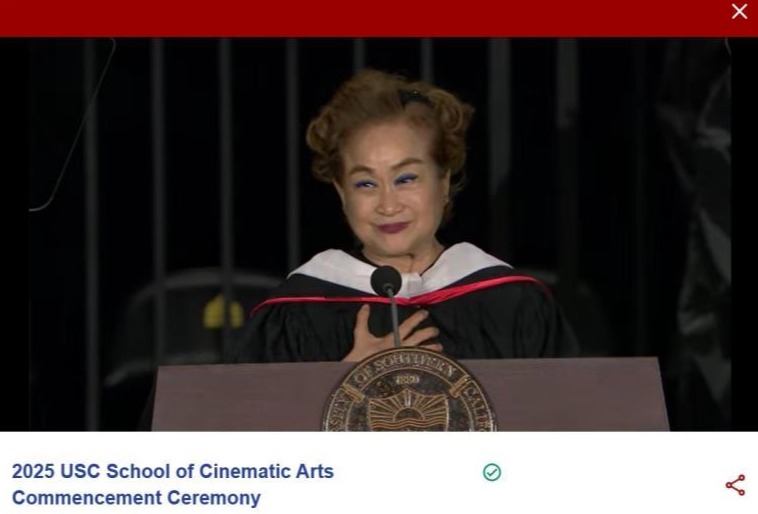Click the red share icon
This screenshot has height=514, width=758.
735,485
